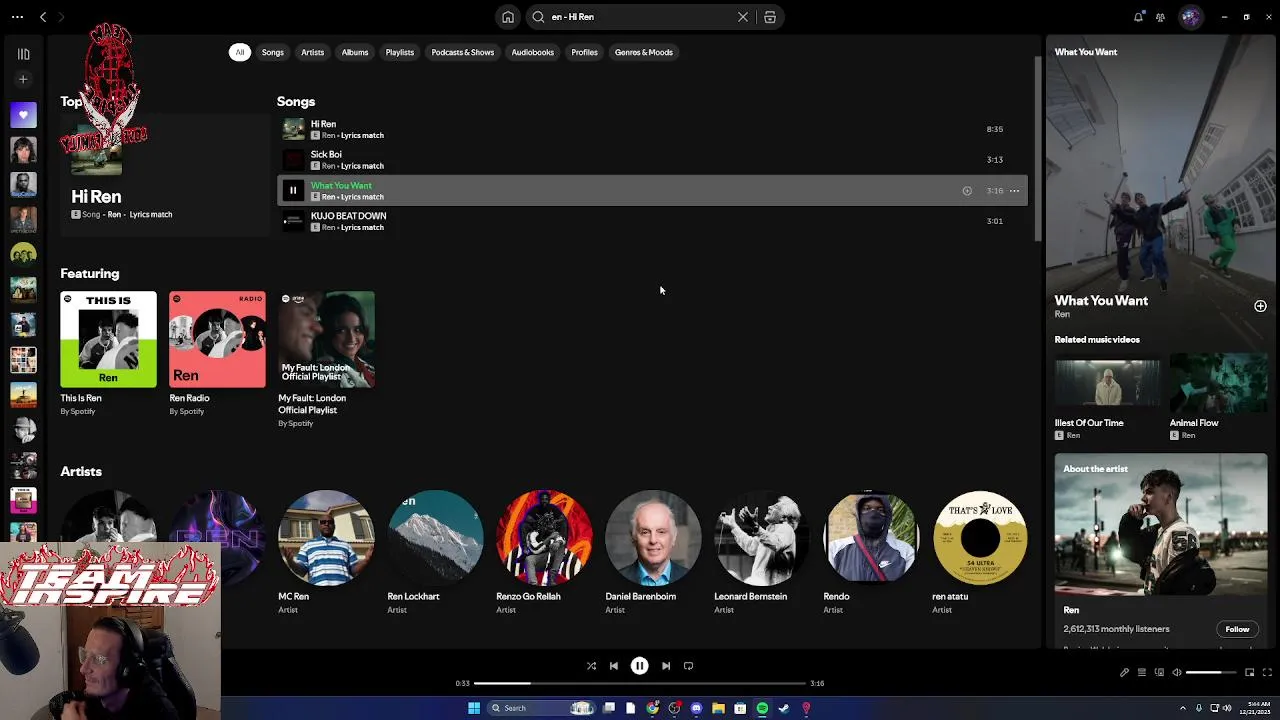The image size is (1280, 720).
Task: Filter results by Playlists
Action: 400,52
